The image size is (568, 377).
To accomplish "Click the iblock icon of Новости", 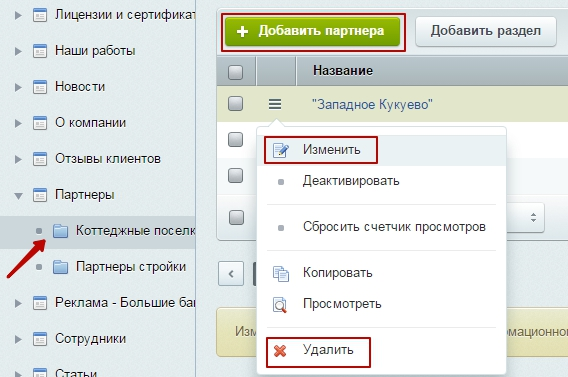I will coord(40,87).
